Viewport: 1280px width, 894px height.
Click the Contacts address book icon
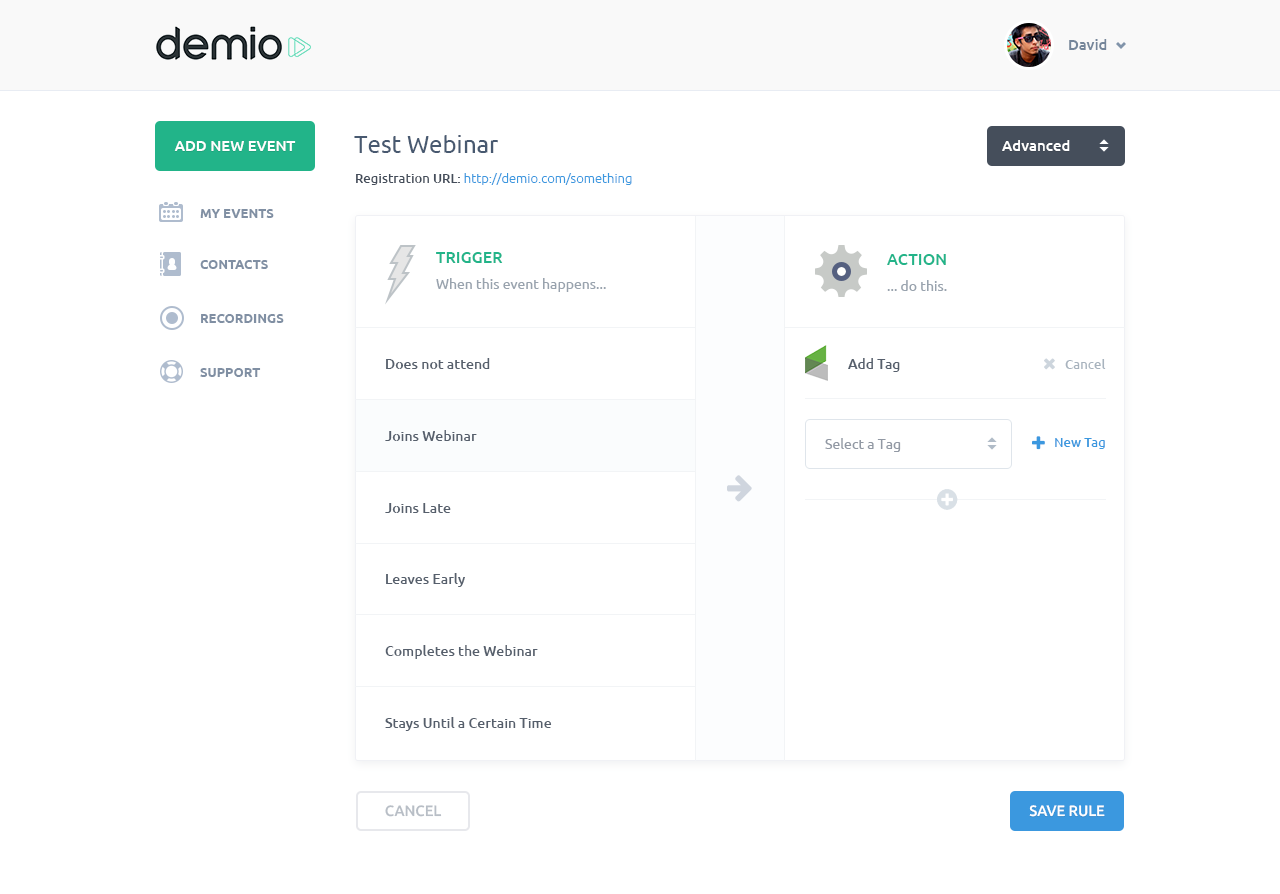171,264
